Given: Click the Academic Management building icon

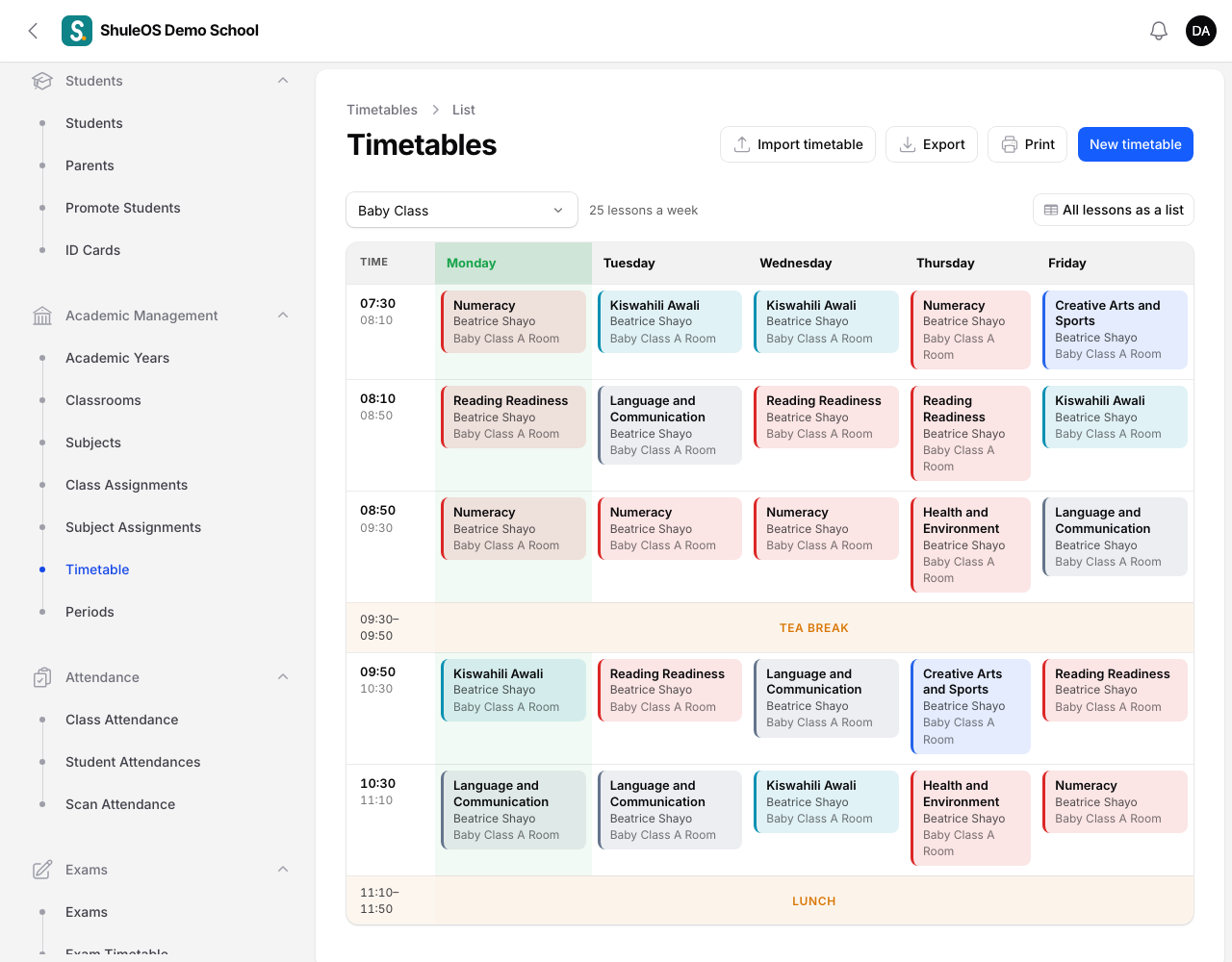Looking at the screenshot, I should [x=42, y=316].
